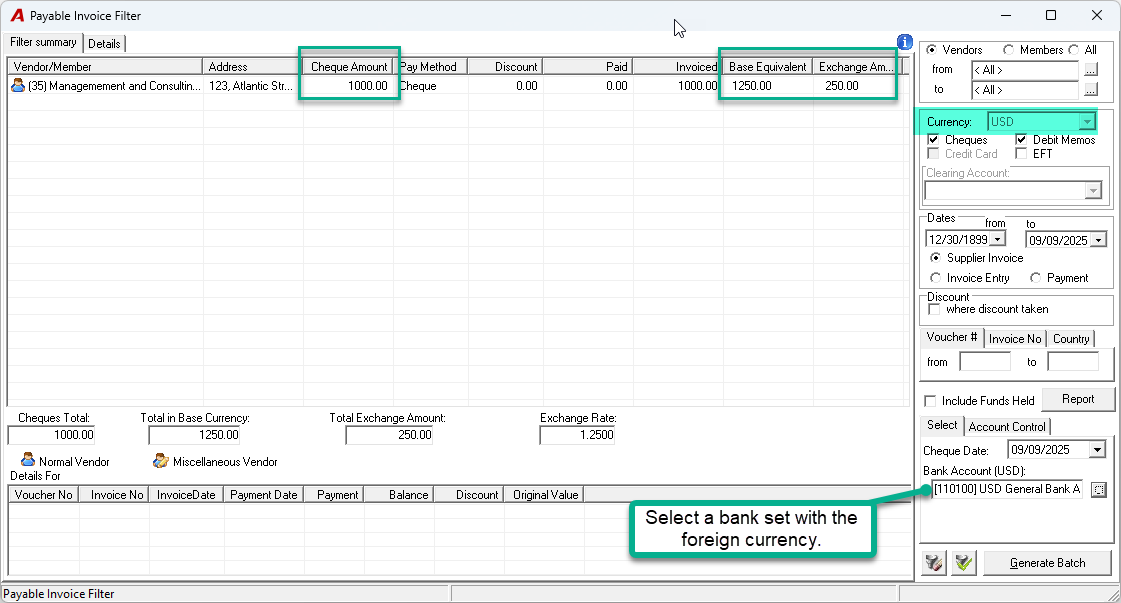Open the Dates 'to' date picker arrow
This screenshot has width=1121, height=603.
pos(1099,240)
